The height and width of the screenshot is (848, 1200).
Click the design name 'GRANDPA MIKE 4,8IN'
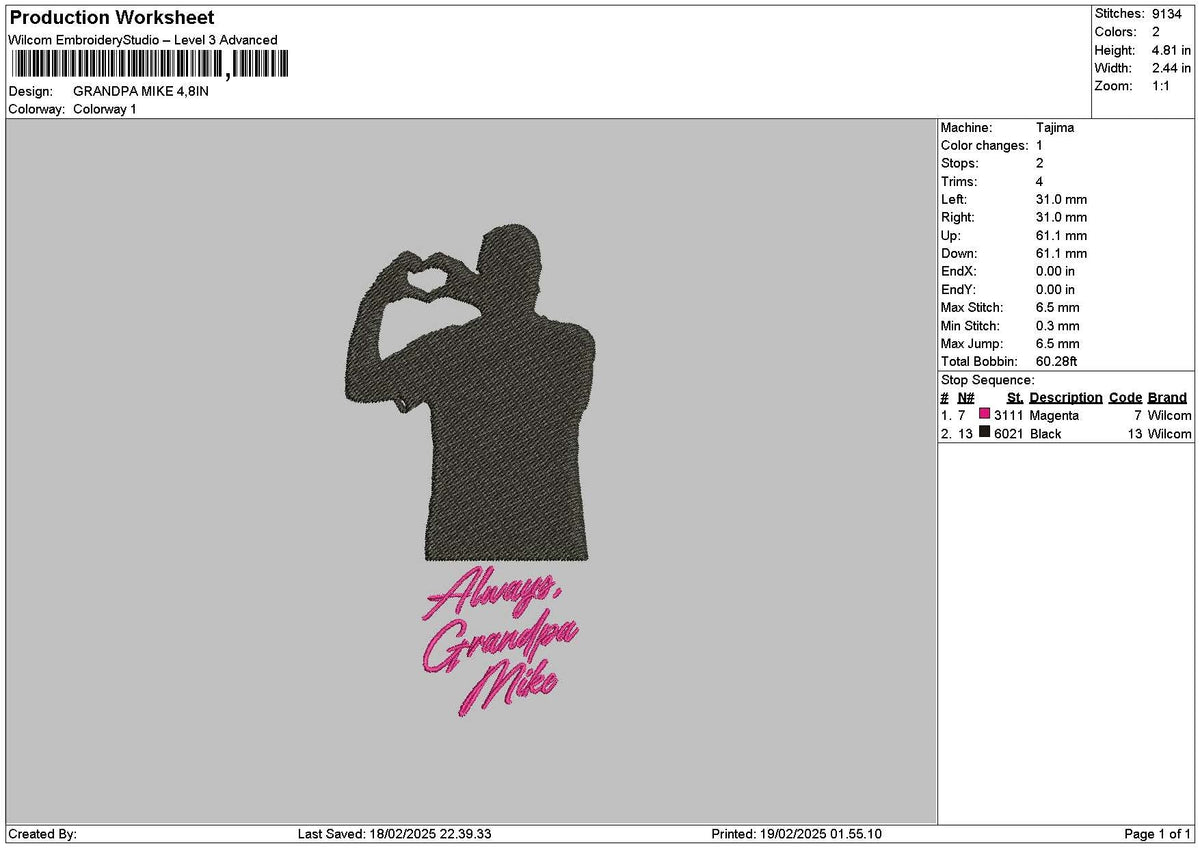coord(141,91)
